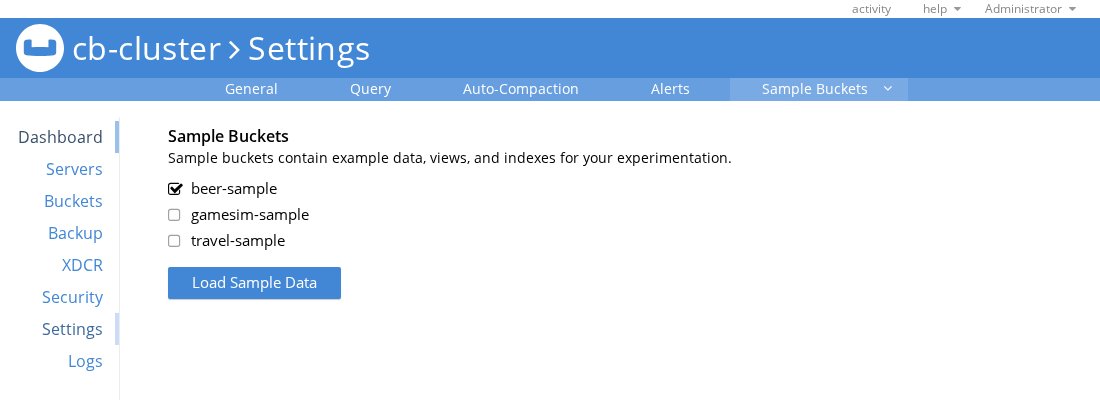Uncheck the beer-sample checkbox

tap(175, 189)
